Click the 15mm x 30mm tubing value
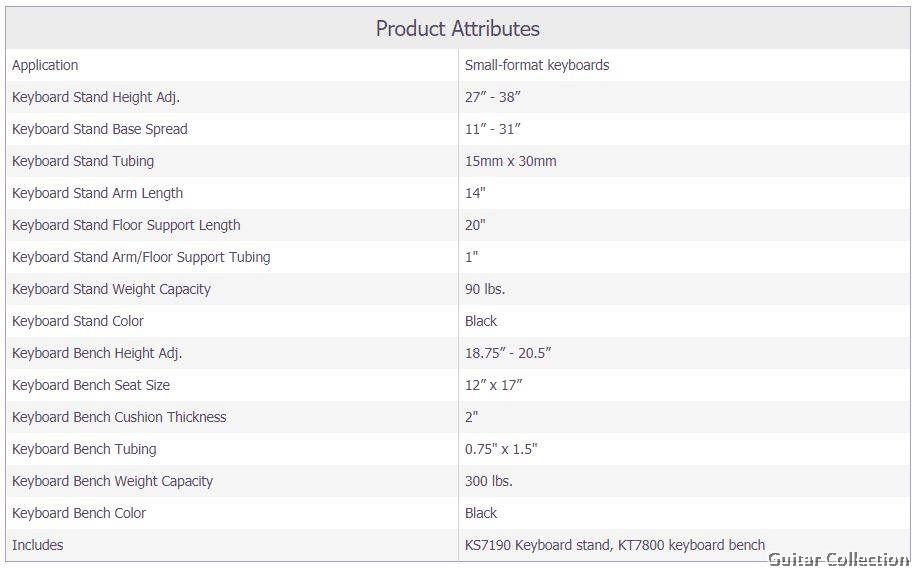 pos(511,161)
